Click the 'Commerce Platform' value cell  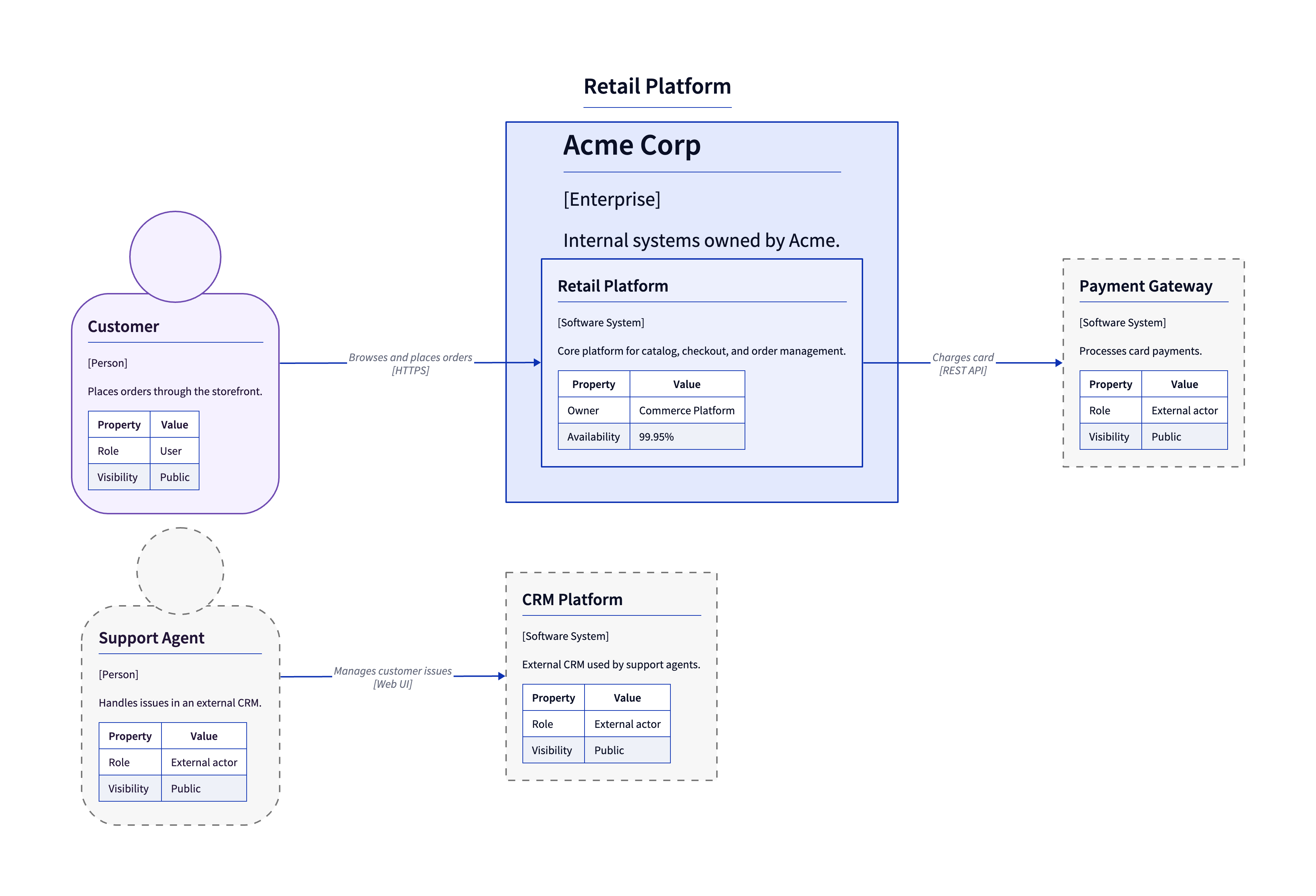687,410
